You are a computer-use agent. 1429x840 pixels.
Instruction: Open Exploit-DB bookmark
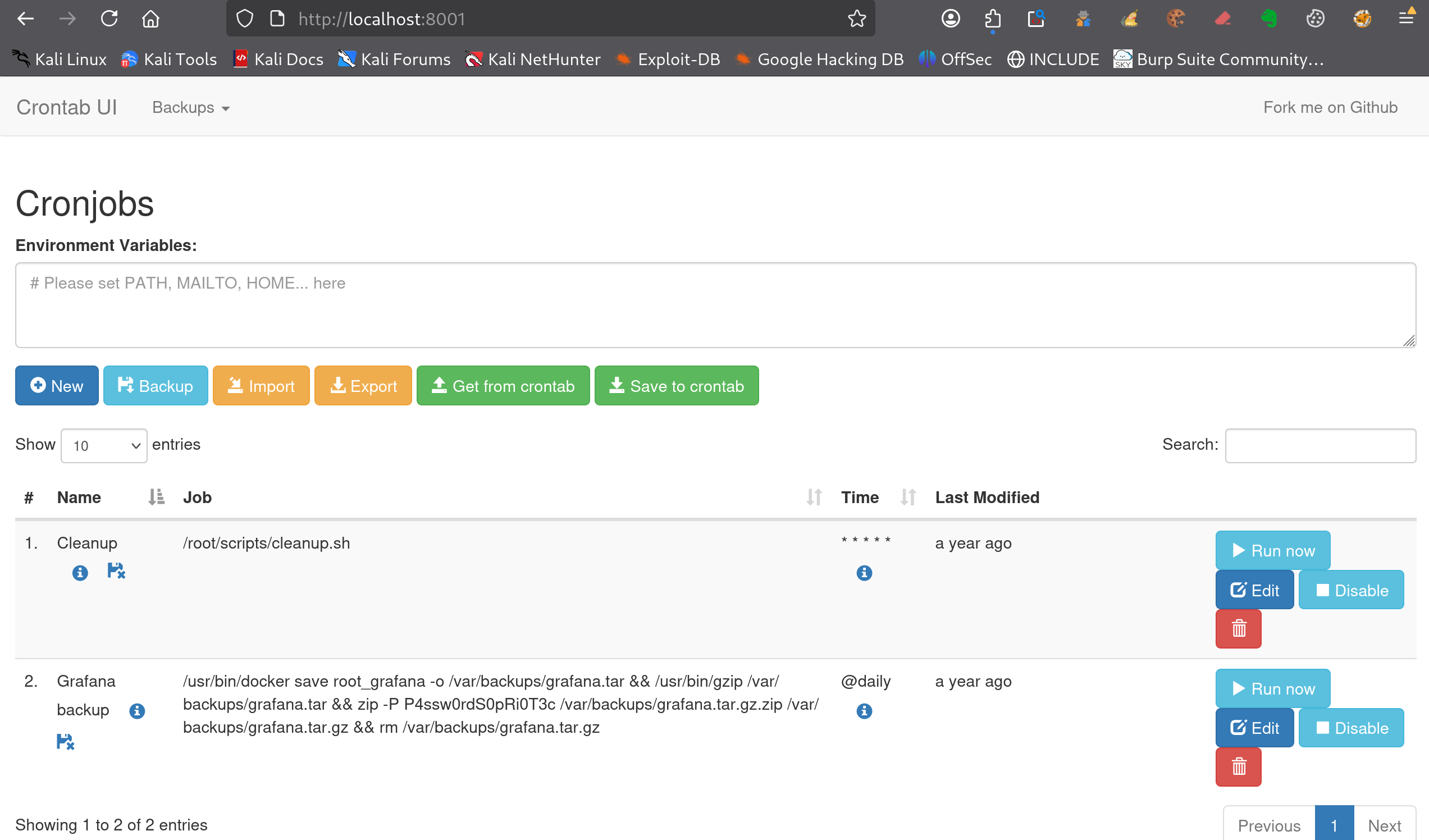tap(668, 59)
